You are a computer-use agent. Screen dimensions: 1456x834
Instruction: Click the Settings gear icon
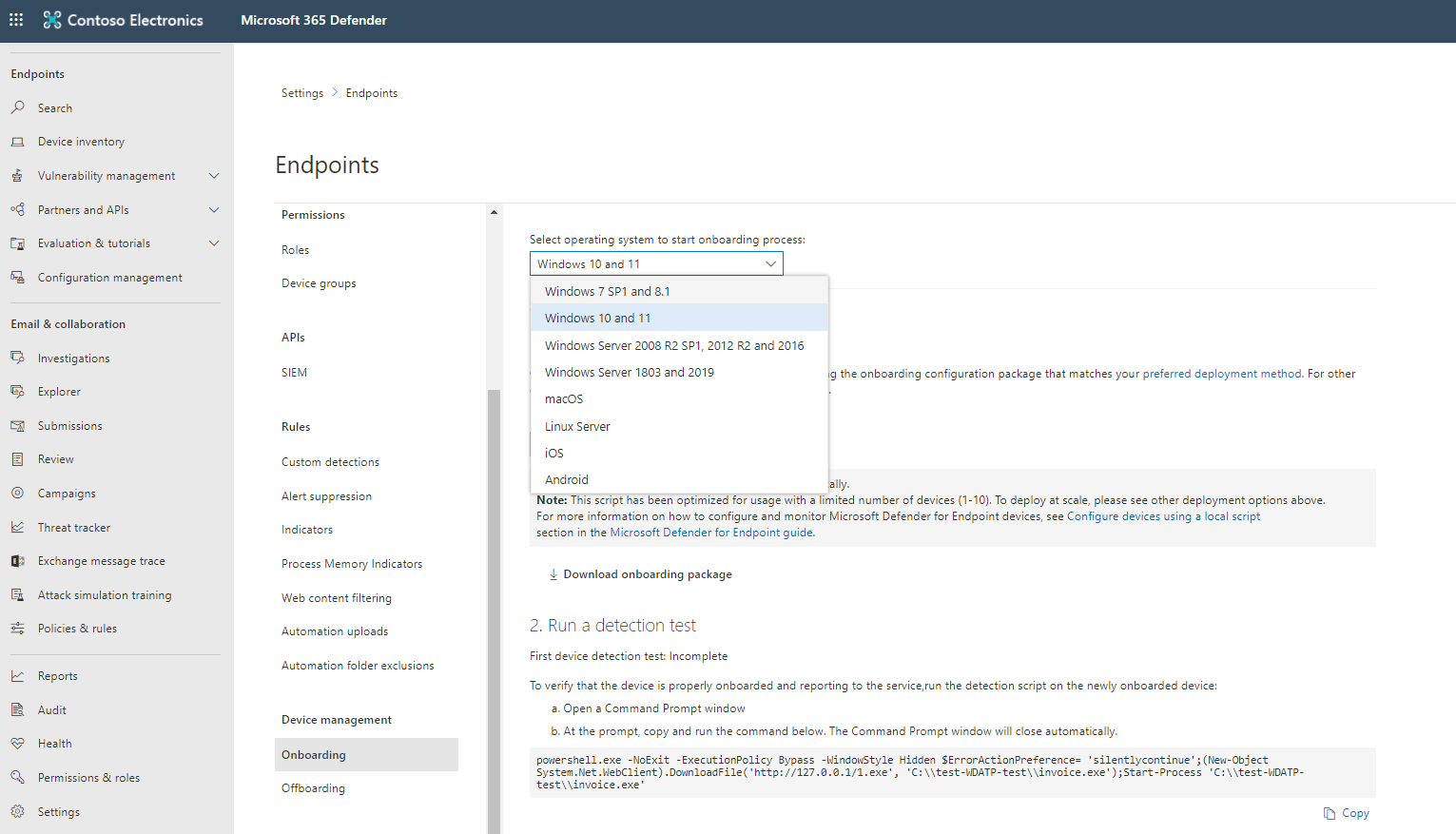coord(17,812)
